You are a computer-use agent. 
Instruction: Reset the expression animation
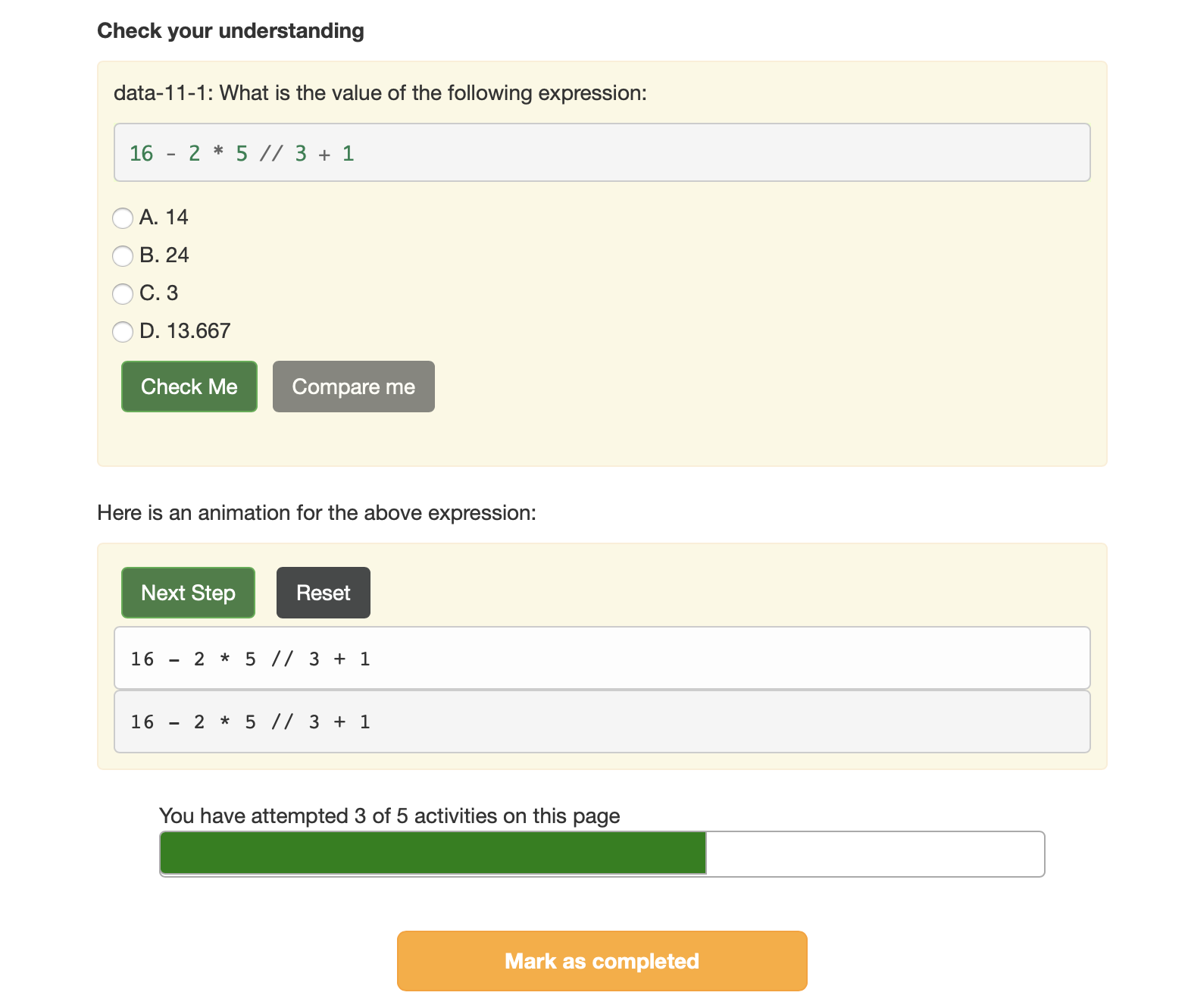(x=324, y=593)
